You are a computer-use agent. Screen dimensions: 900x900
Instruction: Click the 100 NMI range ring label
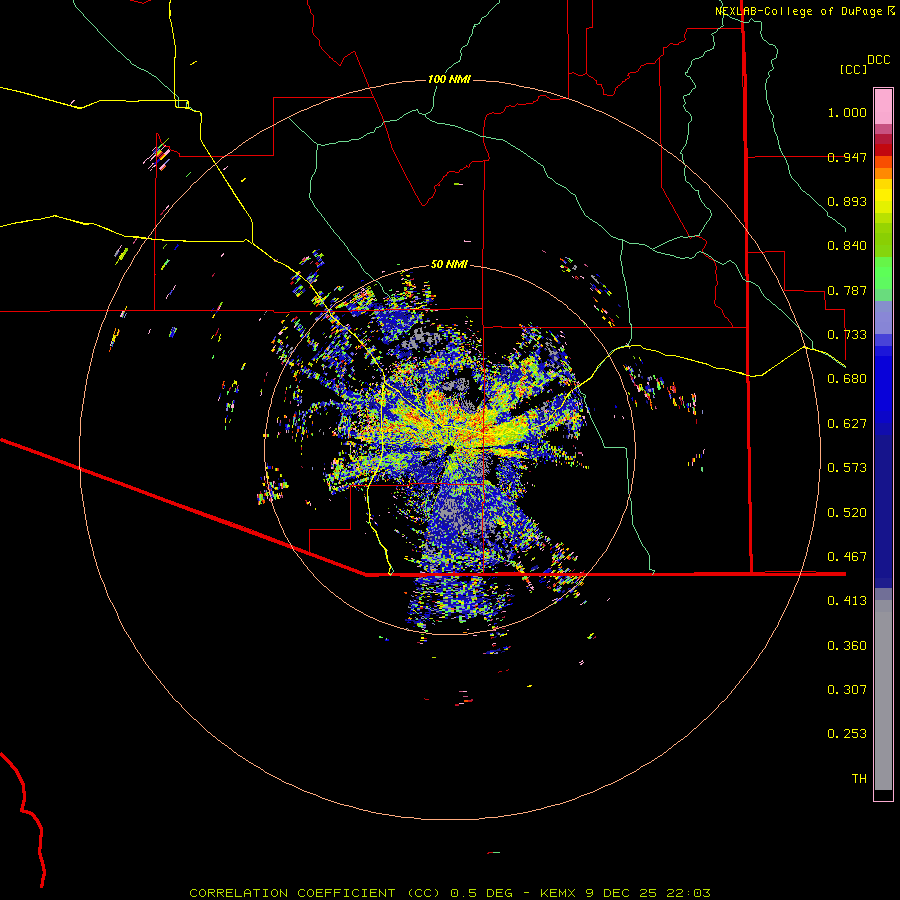(x=449, y=79)
